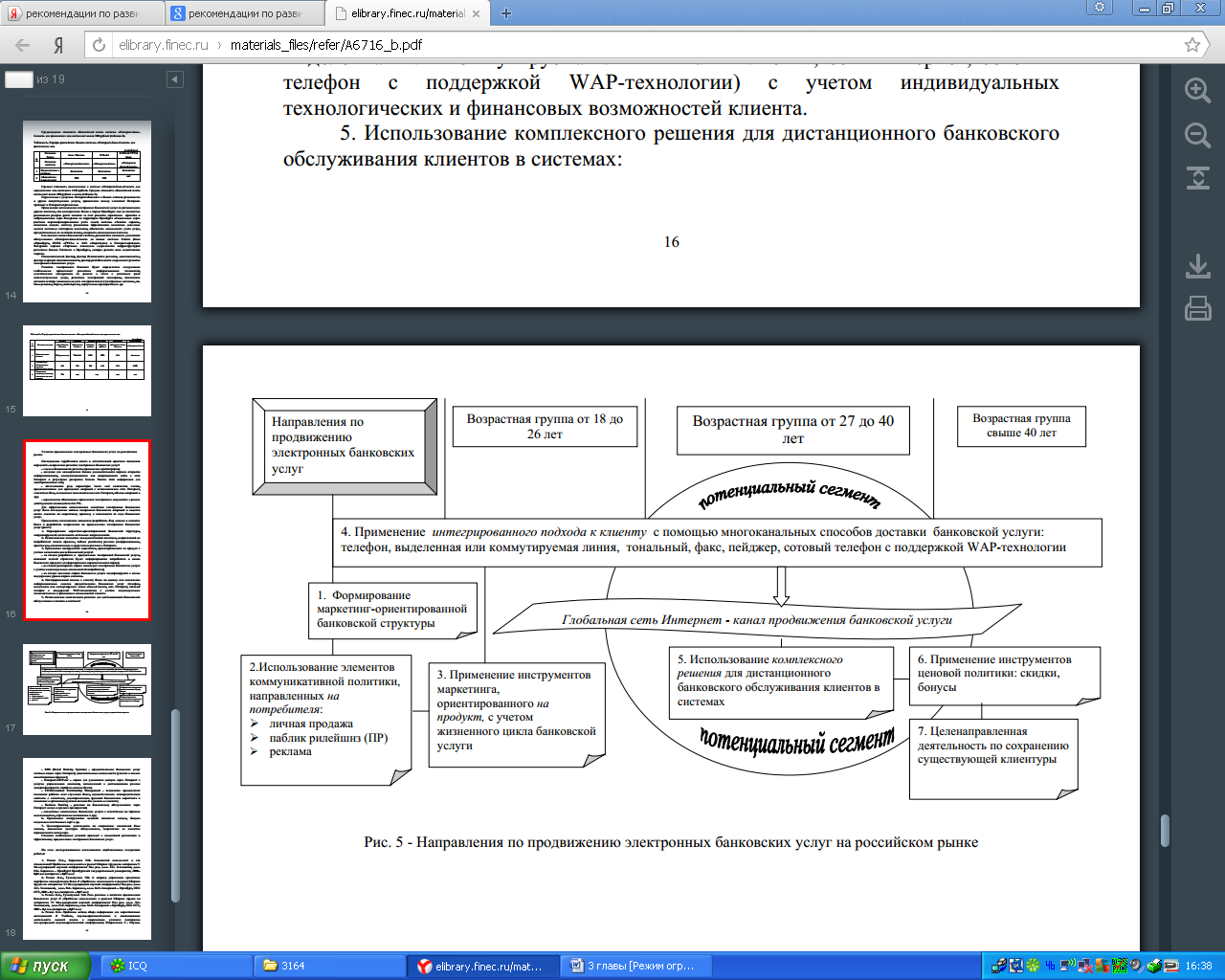The width and height of the screenshot is (1225, 980).
Task: Download the PDF file
Action: point(1197,266)
